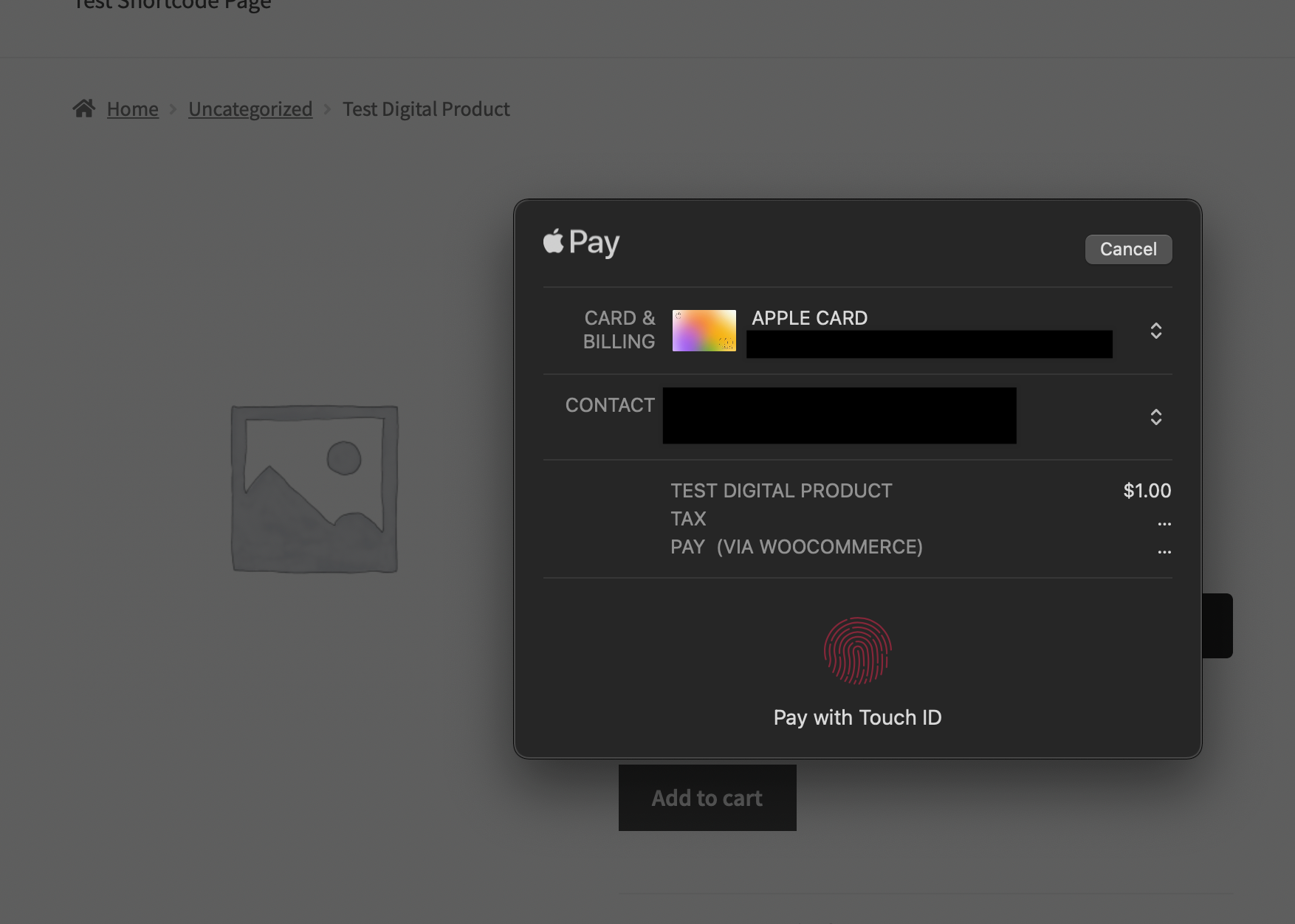Click the Apple Pay logo
Viewport: 1295px width, 924px height.
(581, 242)
